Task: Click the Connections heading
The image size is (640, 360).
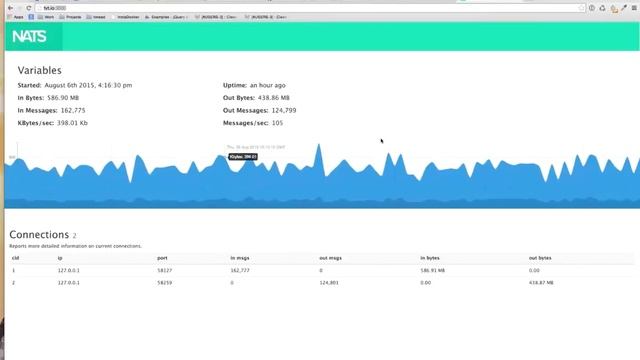Action: (x=39, y=235)
